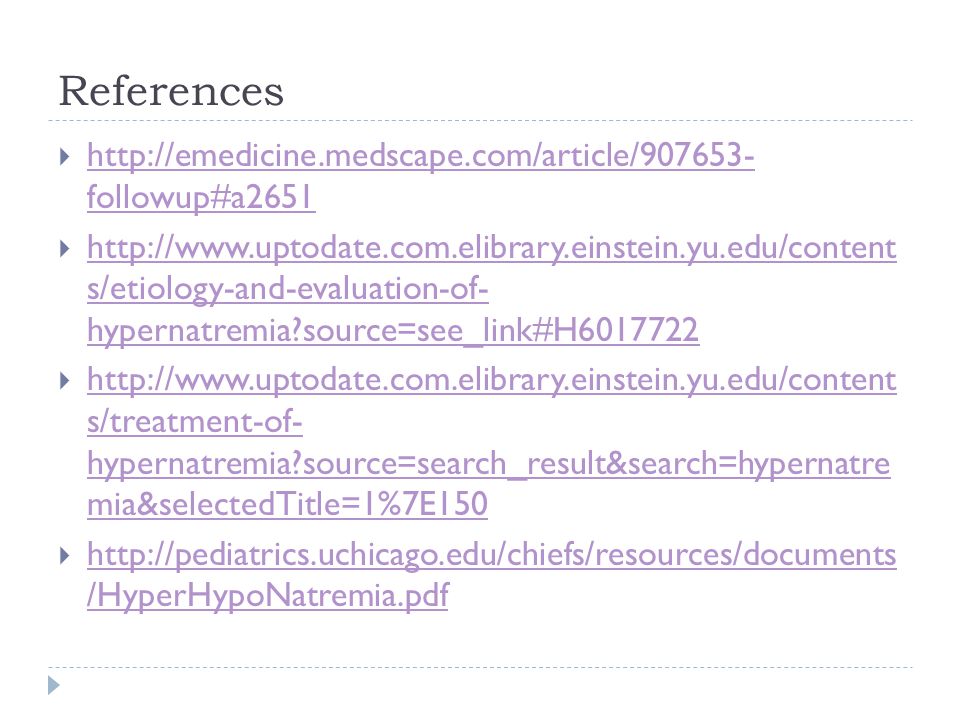Click the bullet arrow beside the uchicago link
Viewport: 960px width, 720px height.
pyautogui.click(x=64, y=555)
